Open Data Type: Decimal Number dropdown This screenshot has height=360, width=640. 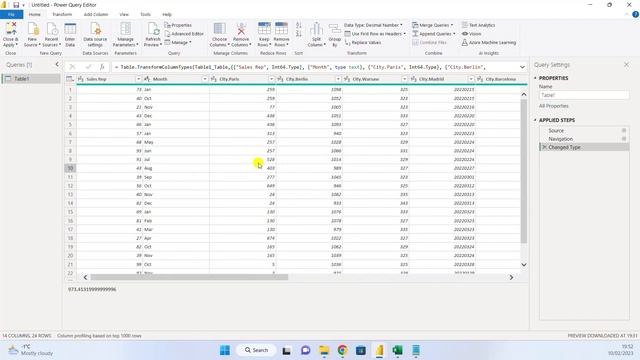click(373, 25)
